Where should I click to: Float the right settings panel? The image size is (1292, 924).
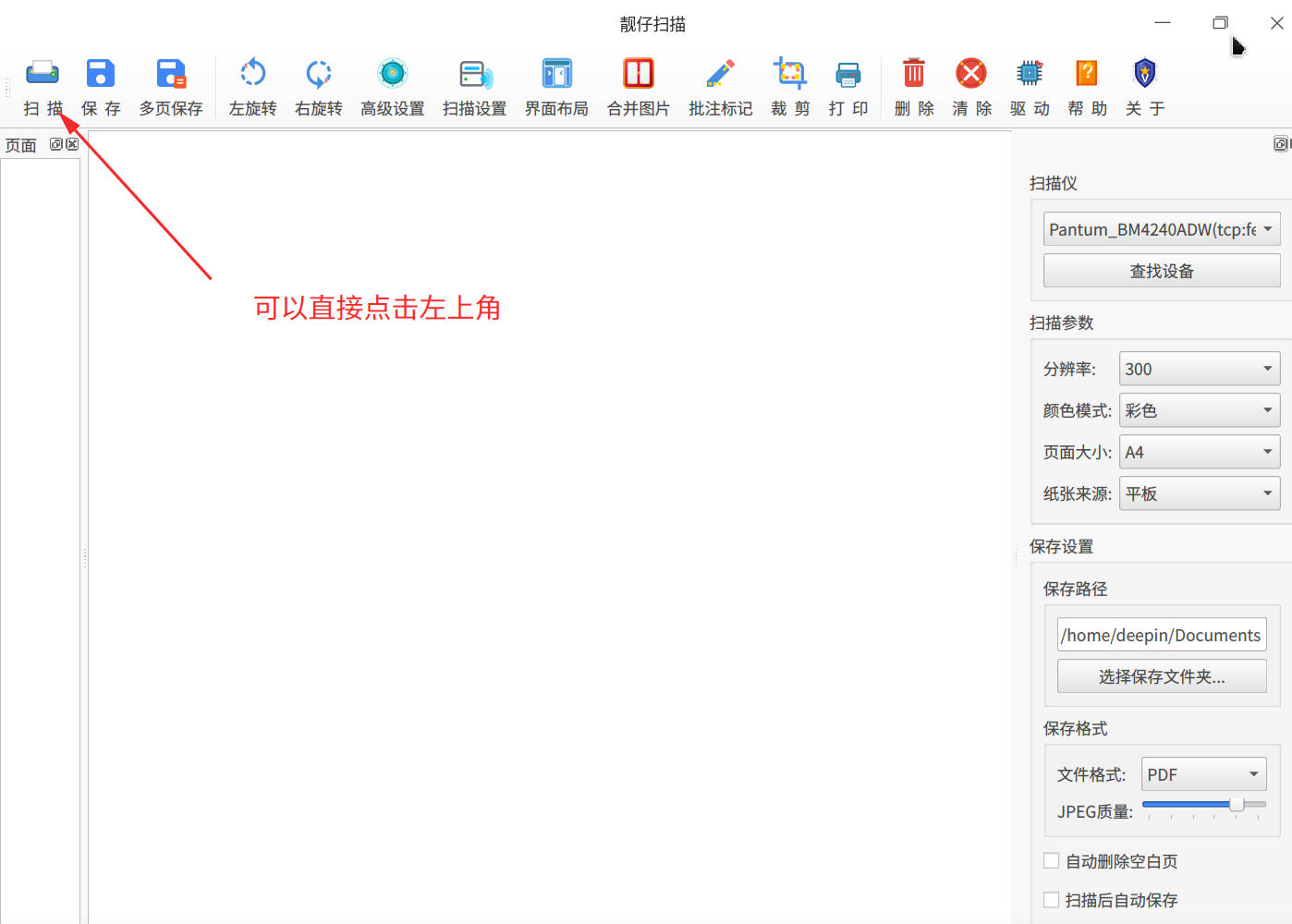tap(1280, 144)
